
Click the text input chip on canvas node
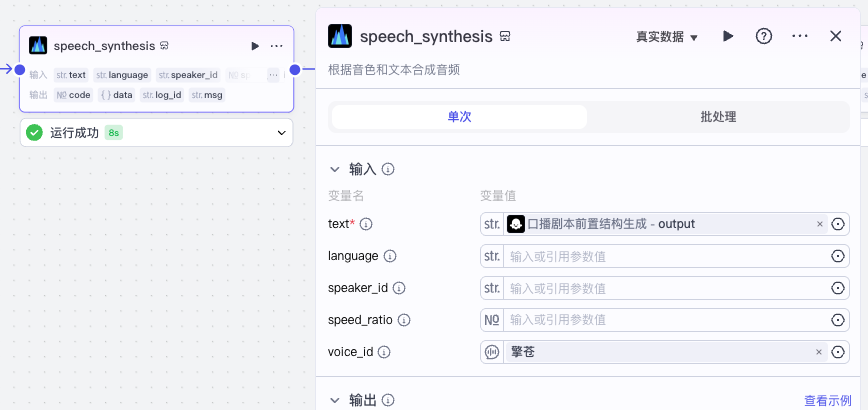point(71,75)
